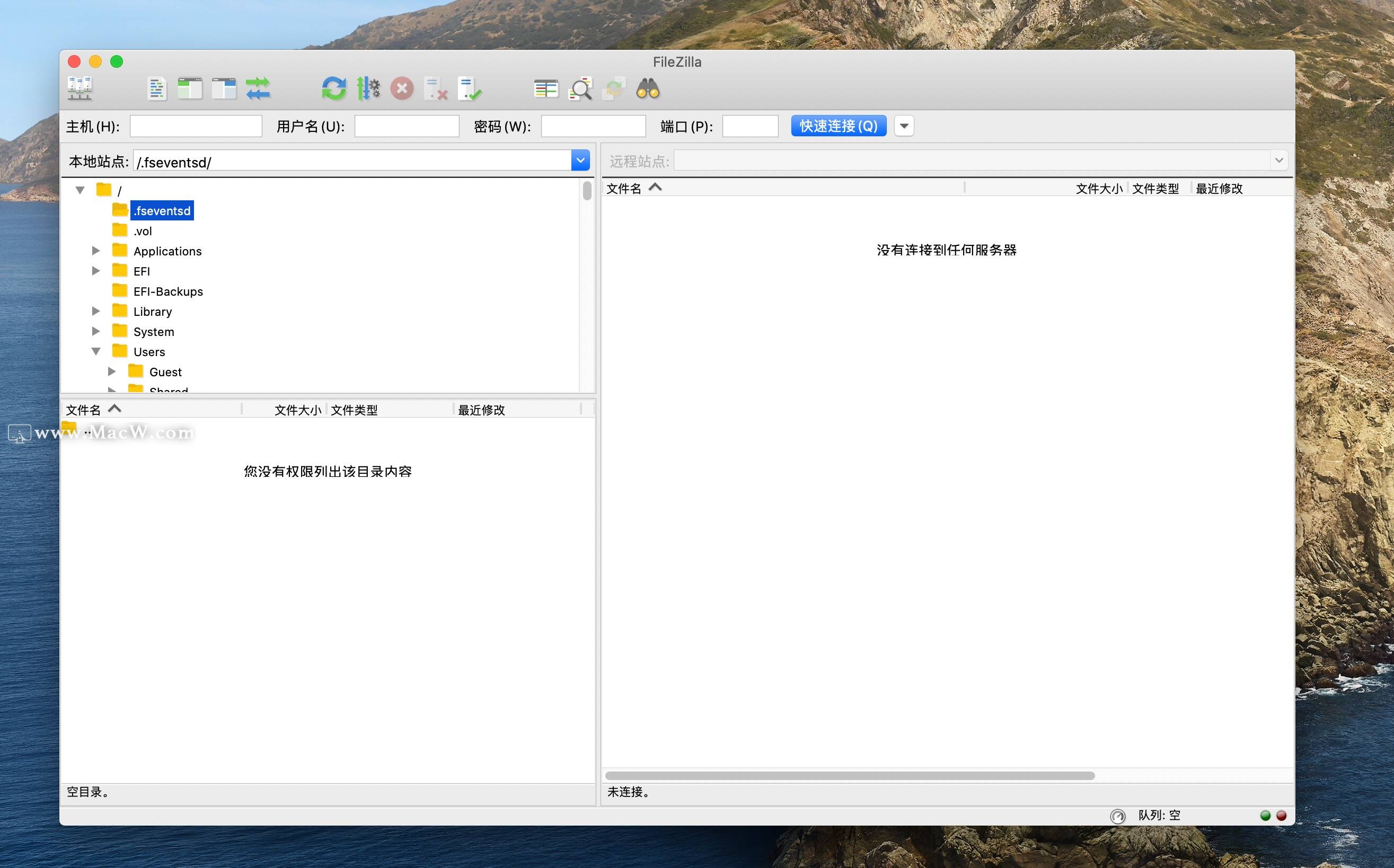
Task: Expand the System folder node
Action: click(x=96, y=331)
